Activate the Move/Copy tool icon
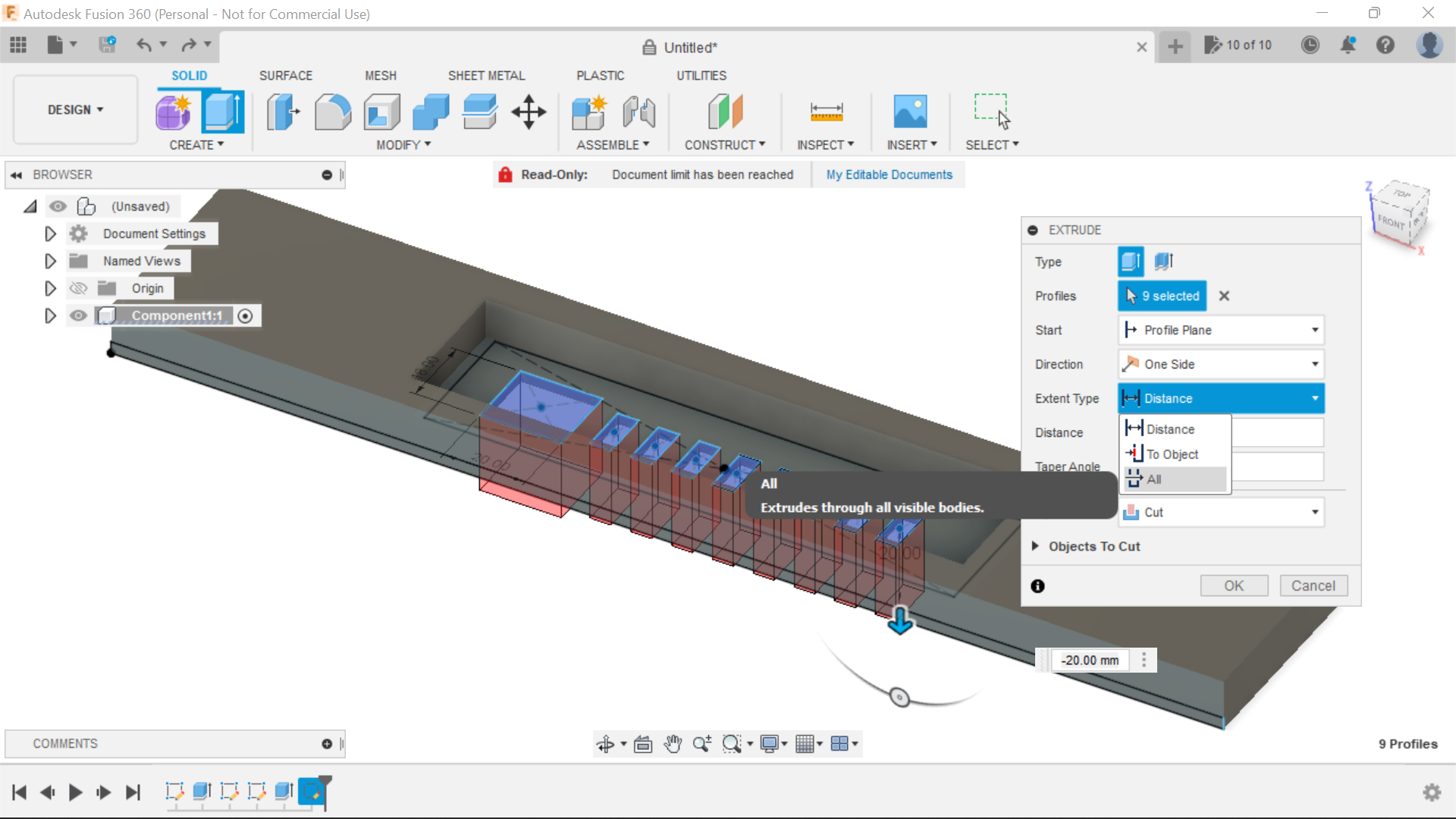Screen dimensions: 1456x819 pos(529,112)
